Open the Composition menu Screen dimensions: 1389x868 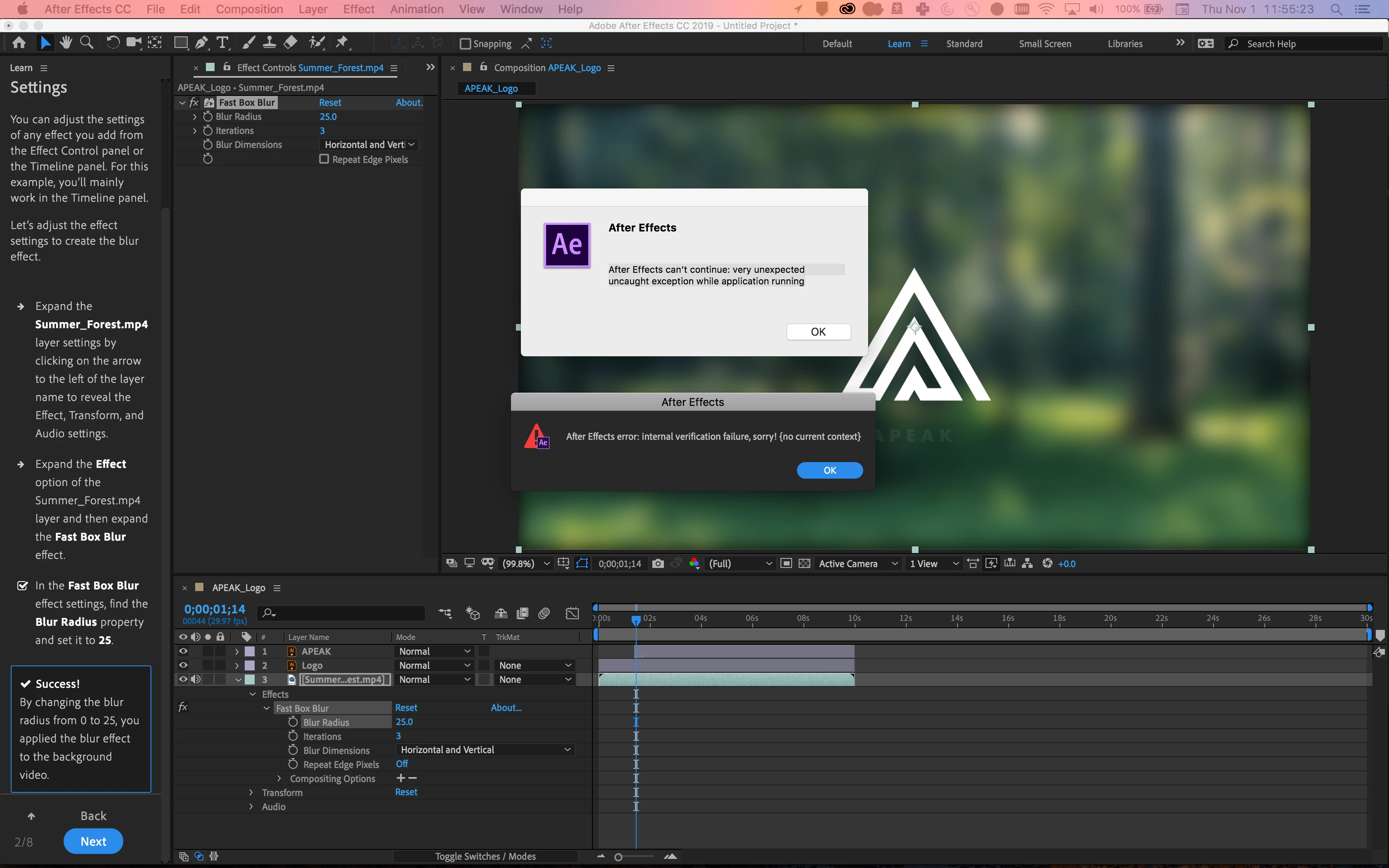[x=249, y=9]
